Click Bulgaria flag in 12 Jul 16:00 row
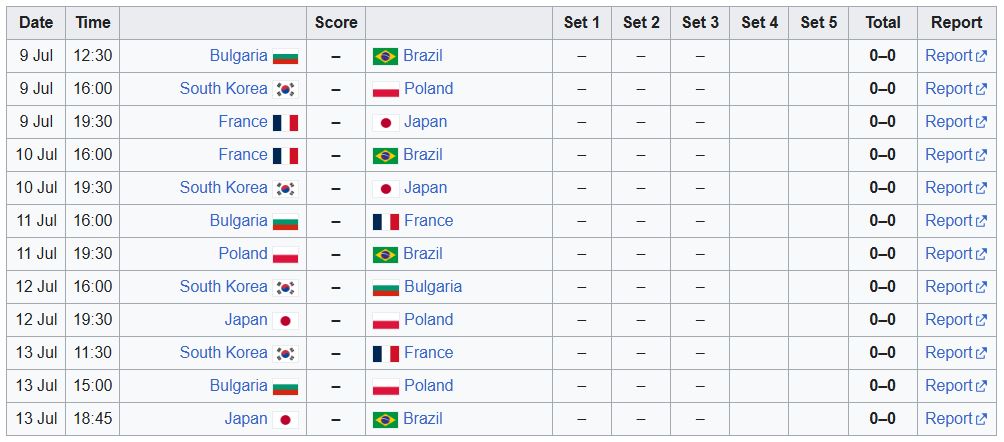This screenshot has width=1004, height=442. (x=385, y=288)
